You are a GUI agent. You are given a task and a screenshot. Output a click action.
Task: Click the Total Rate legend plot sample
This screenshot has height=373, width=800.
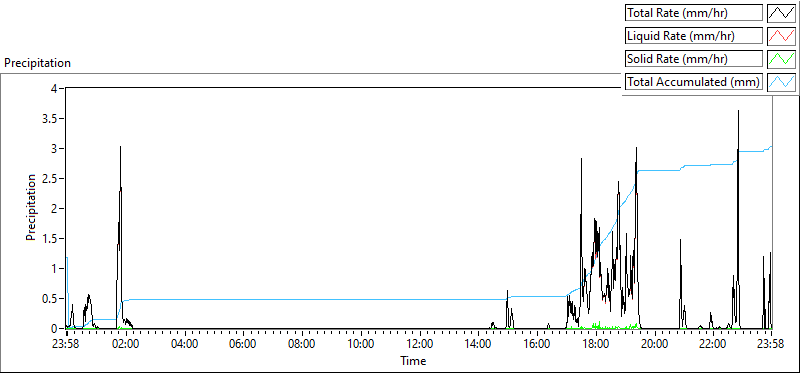[781, 13]
